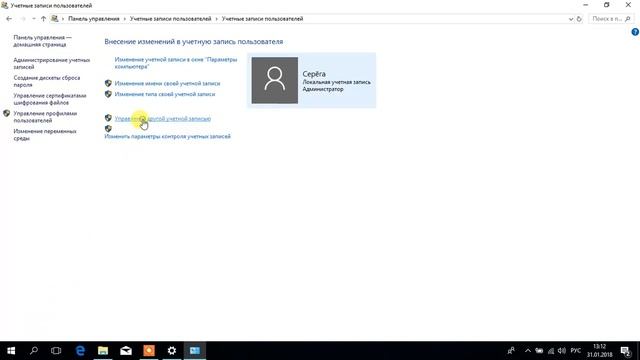
Task: Click shield icon above 'Изменить параметры контроля'
Action: 108,129
